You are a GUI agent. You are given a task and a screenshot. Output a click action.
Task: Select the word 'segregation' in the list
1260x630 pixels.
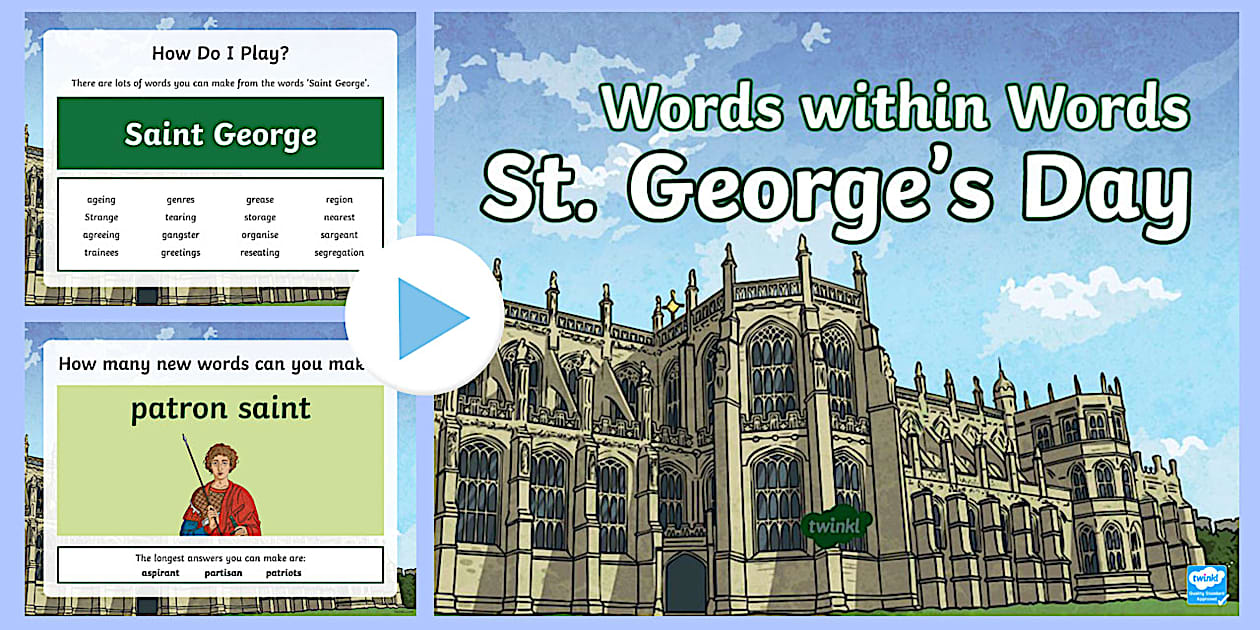[339, 253]
